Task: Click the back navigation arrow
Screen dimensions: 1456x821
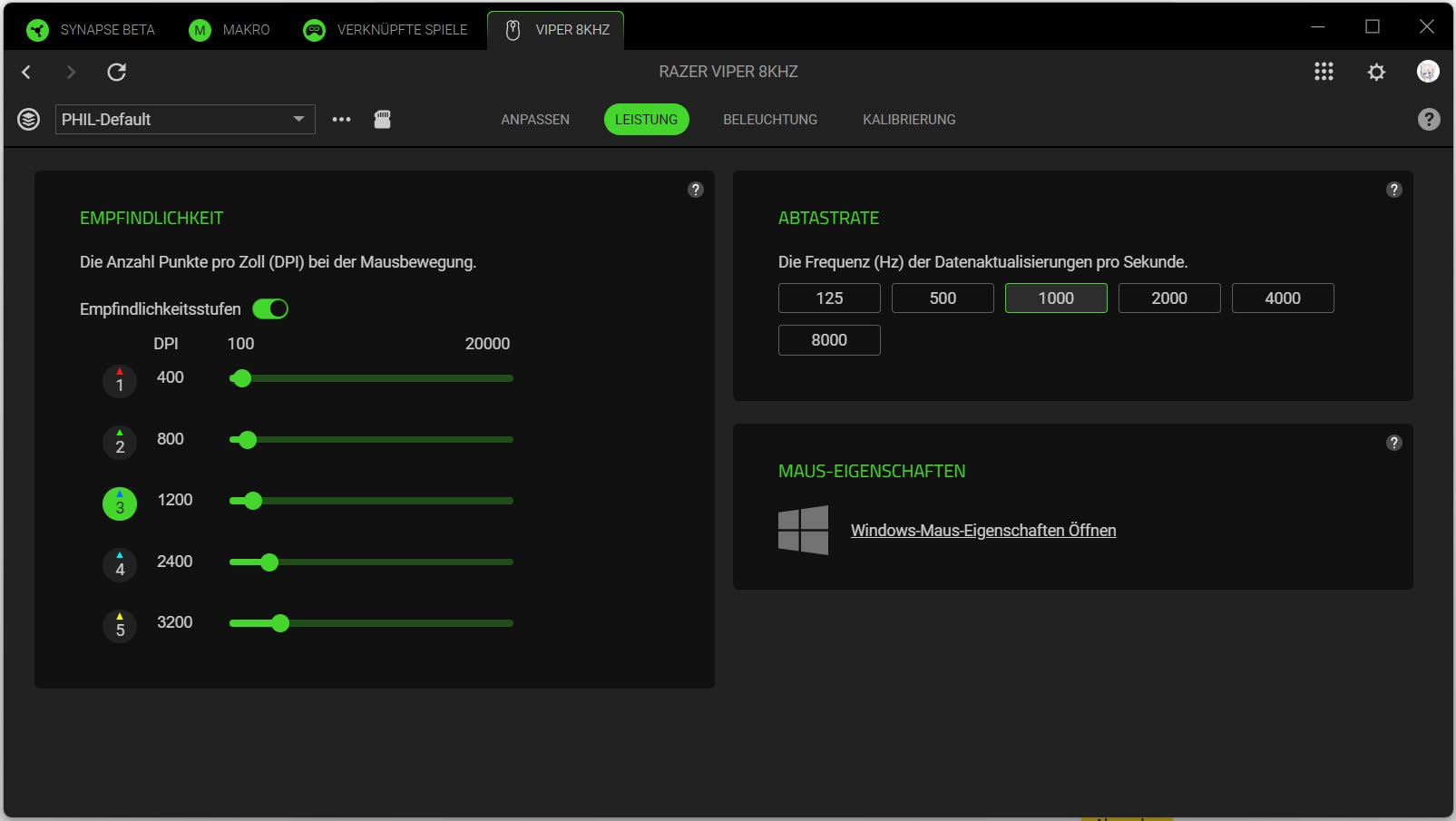Action: [26, 72]
